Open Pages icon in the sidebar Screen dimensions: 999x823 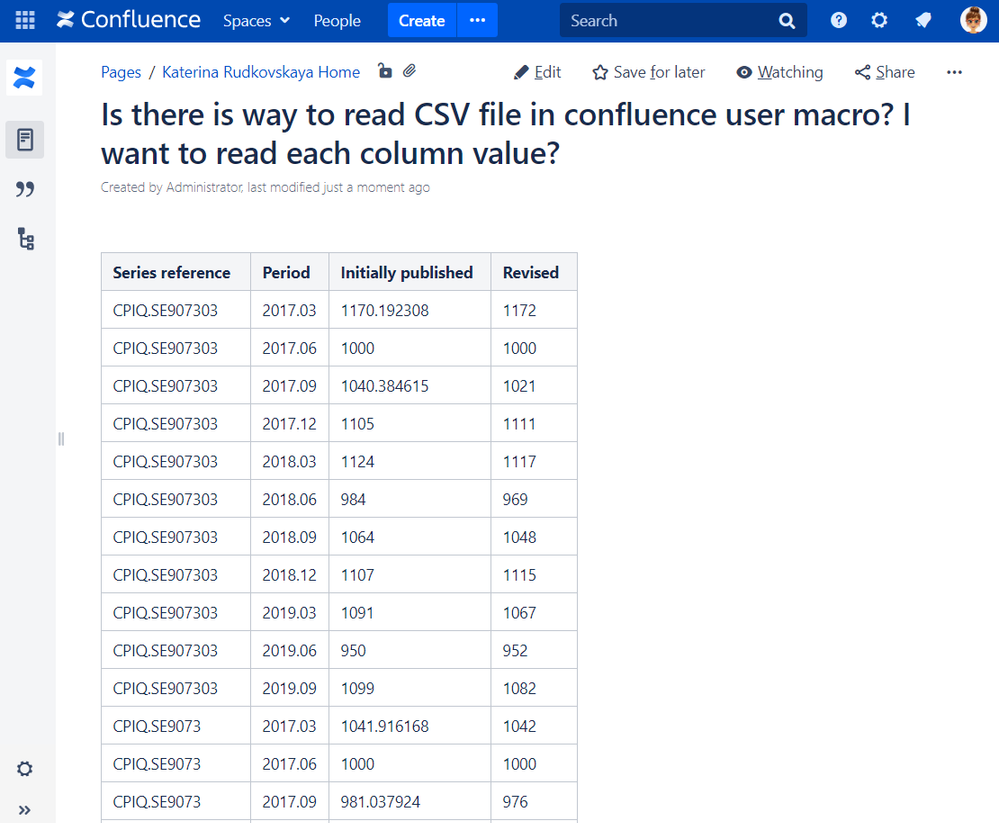tap(25, 140)
